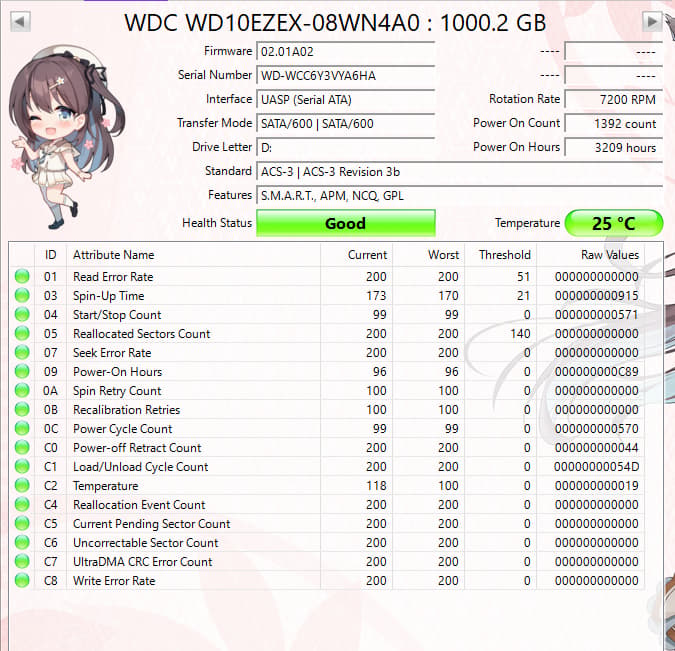
Task: Go to previous disk with left arrow
Action: (x=20, y=21)
